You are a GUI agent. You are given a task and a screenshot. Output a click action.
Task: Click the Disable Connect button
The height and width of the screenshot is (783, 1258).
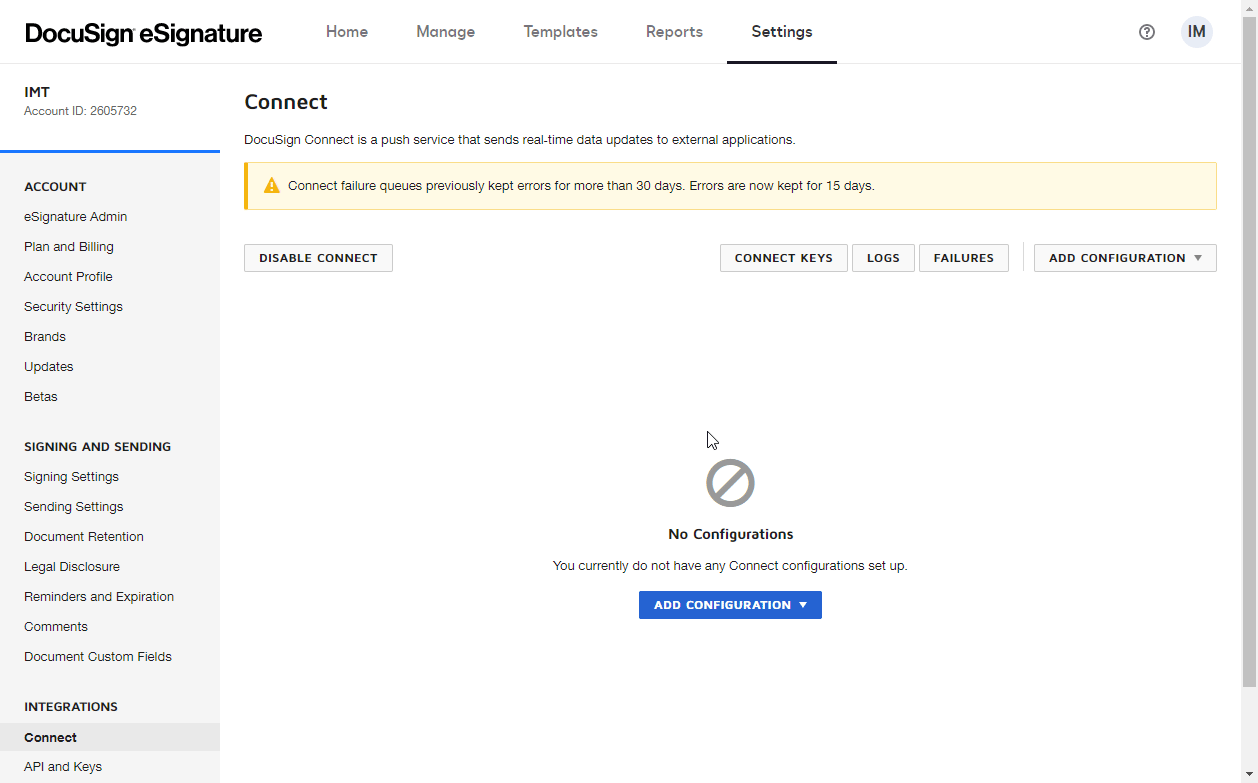(x=318, y=258)
